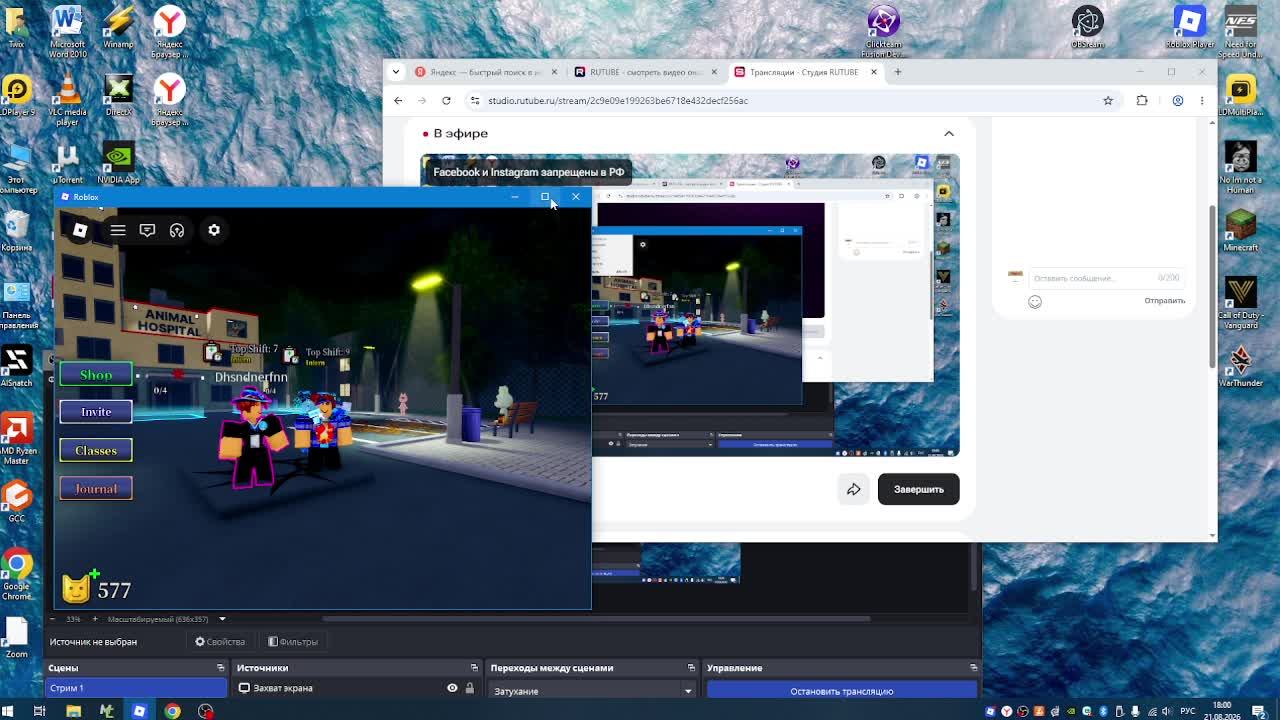This screenshot has height=720, width=1280.
Task: Open the system tray volume icon
Action: tap(1169, 711)
